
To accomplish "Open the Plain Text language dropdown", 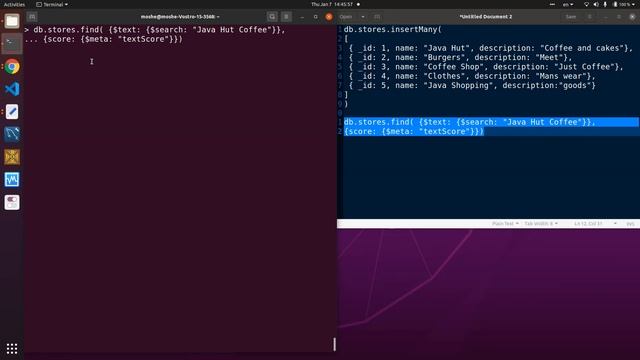I will 505,224.
